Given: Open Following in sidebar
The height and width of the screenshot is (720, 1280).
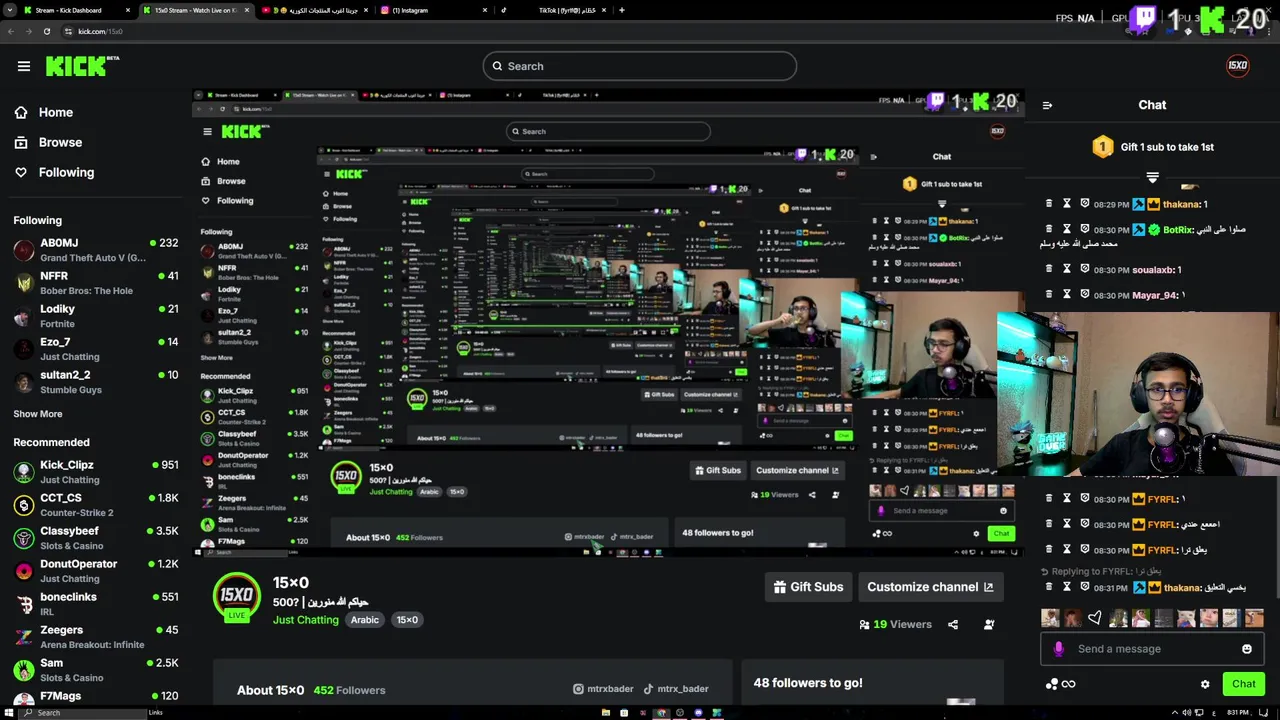Looking at the screenshot, I should 54,172.
